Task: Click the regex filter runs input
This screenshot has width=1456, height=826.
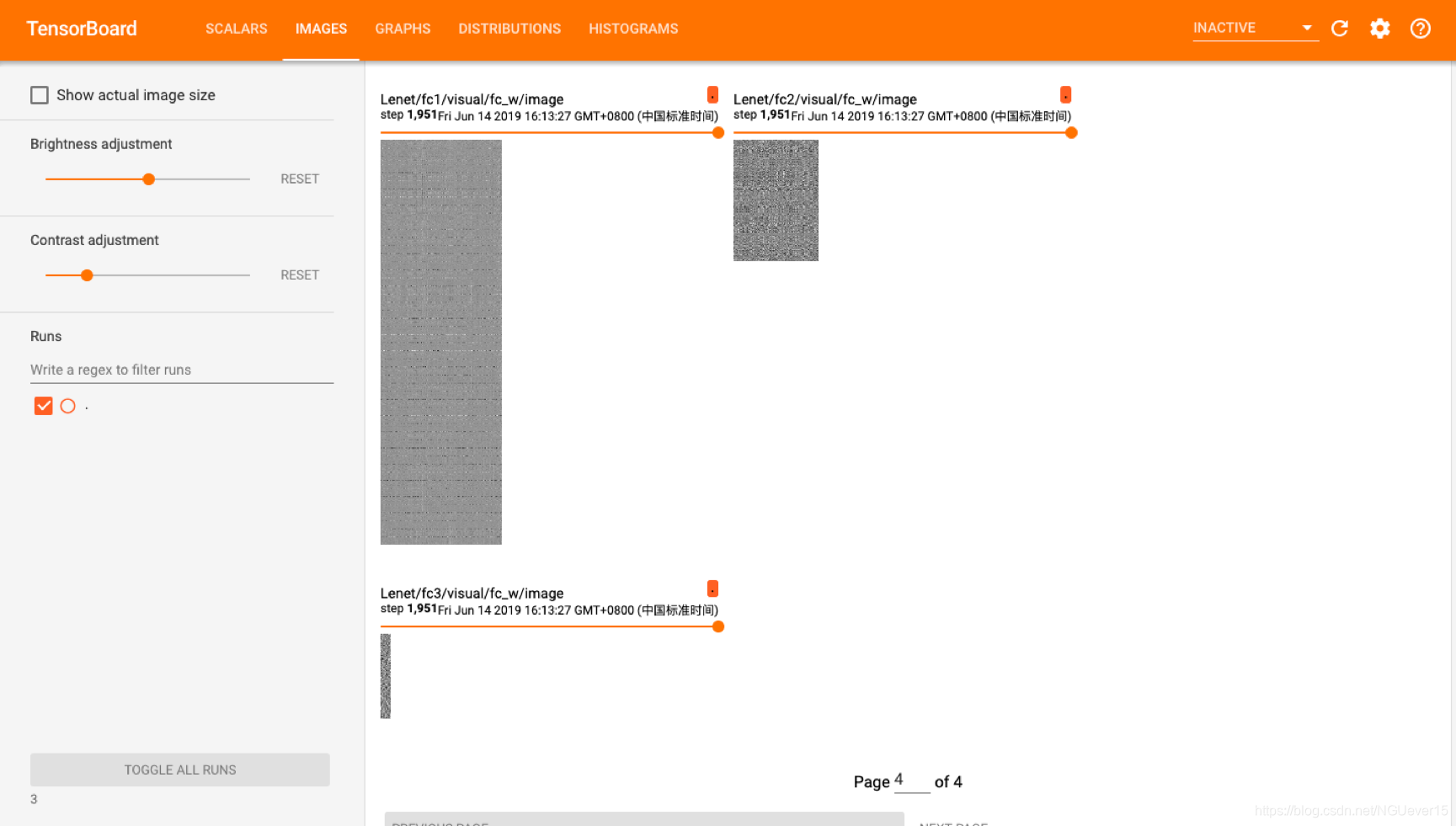Action: pos(182,370)
